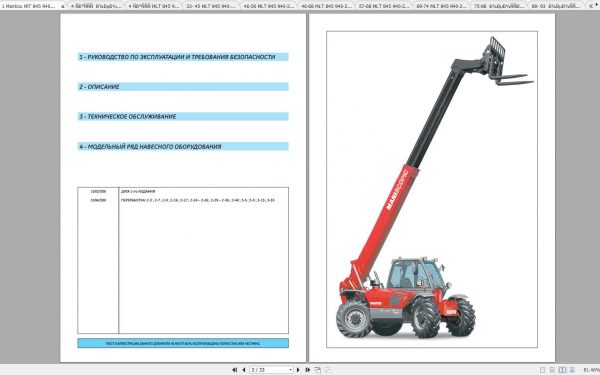Open the tab starting with '89-93'
This screenshot has height=375, width=600.
click(x=556, y=6)
